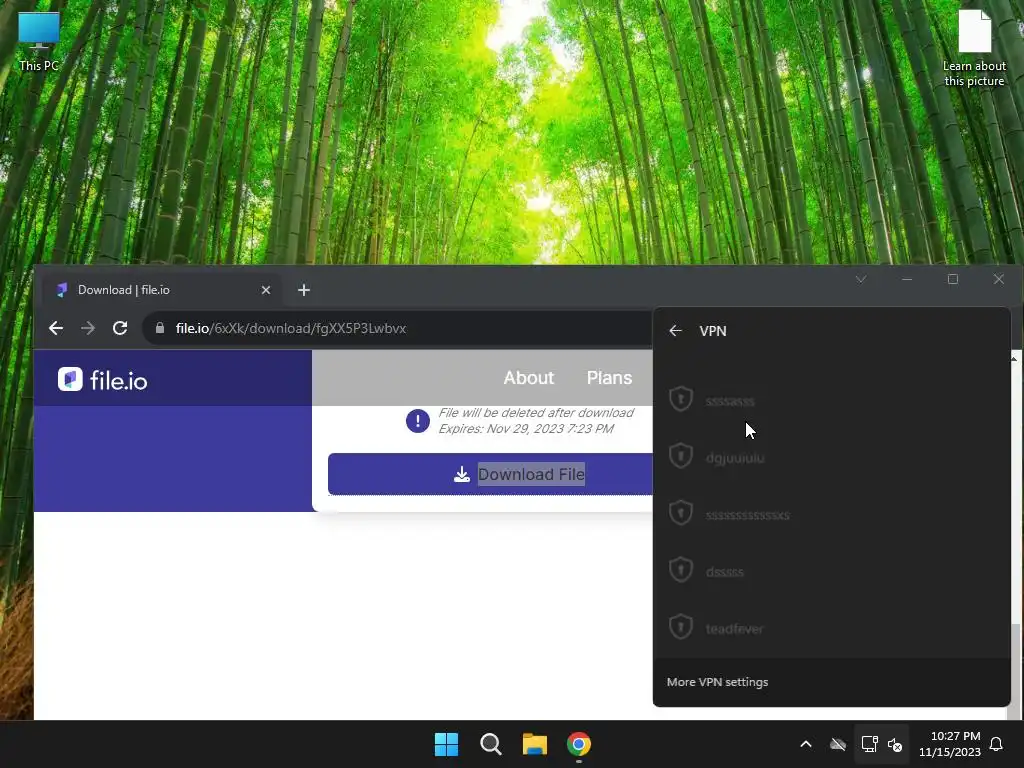The width and height of the screenshot is (1024, 768).
Task: Click the file expiry notice text
Action: point(536,421)
